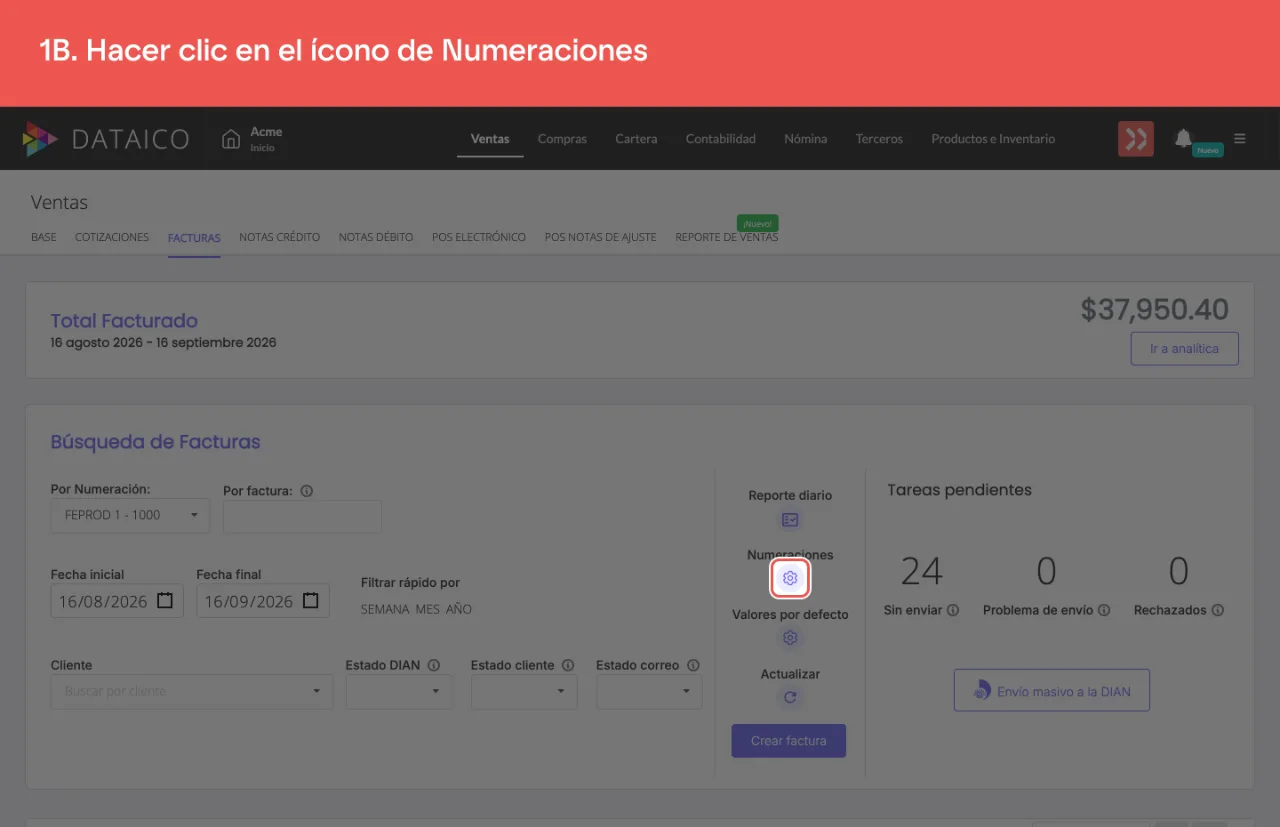Viewport: 1280px width, 827px height.
Task: Open the Fecha inicial calendar picker
Action: (165, 601)
